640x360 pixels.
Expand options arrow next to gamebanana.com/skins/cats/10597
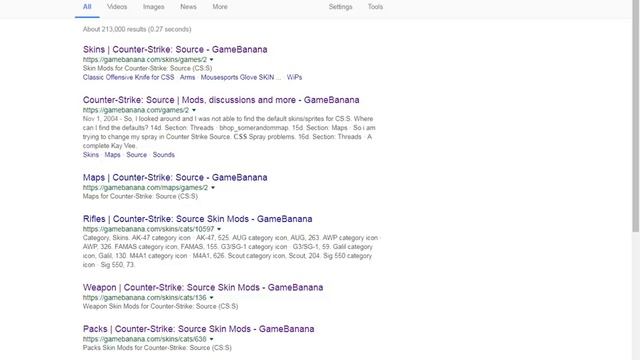pyautogui.click(x=219, y=229)
